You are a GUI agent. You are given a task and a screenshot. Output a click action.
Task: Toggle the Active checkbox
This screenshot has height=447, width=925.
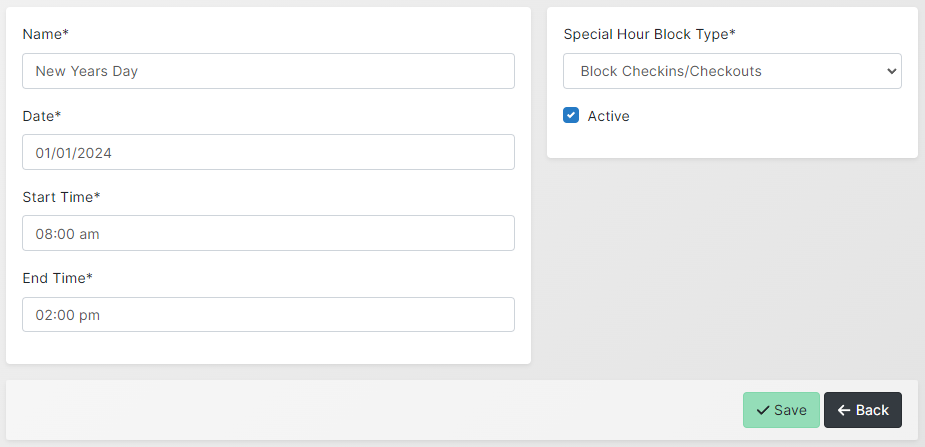571,115
